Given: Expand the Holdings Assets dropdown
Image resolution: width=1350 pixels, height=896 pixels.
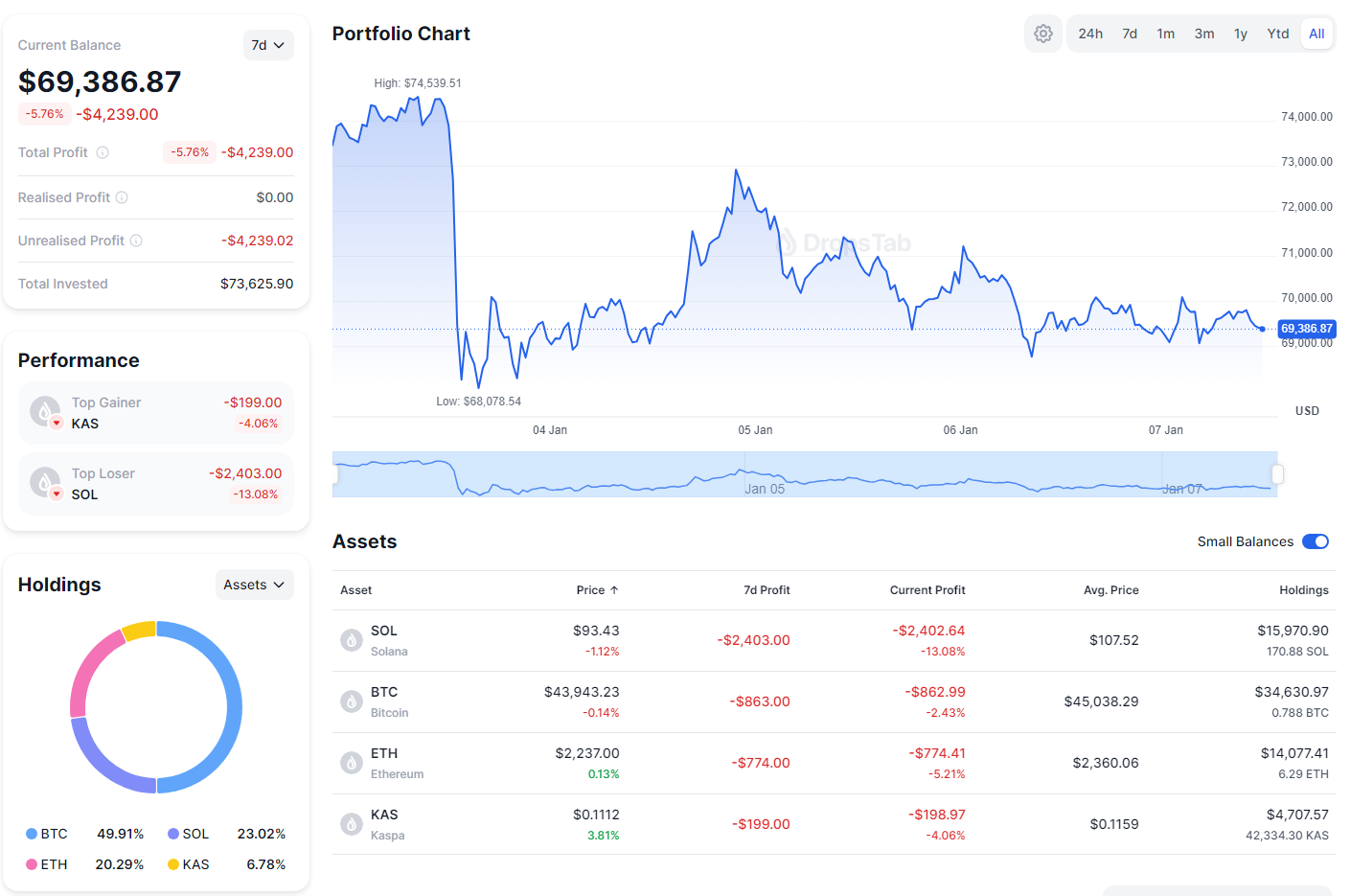Looking at the screenshot, I should pos(254,585).
